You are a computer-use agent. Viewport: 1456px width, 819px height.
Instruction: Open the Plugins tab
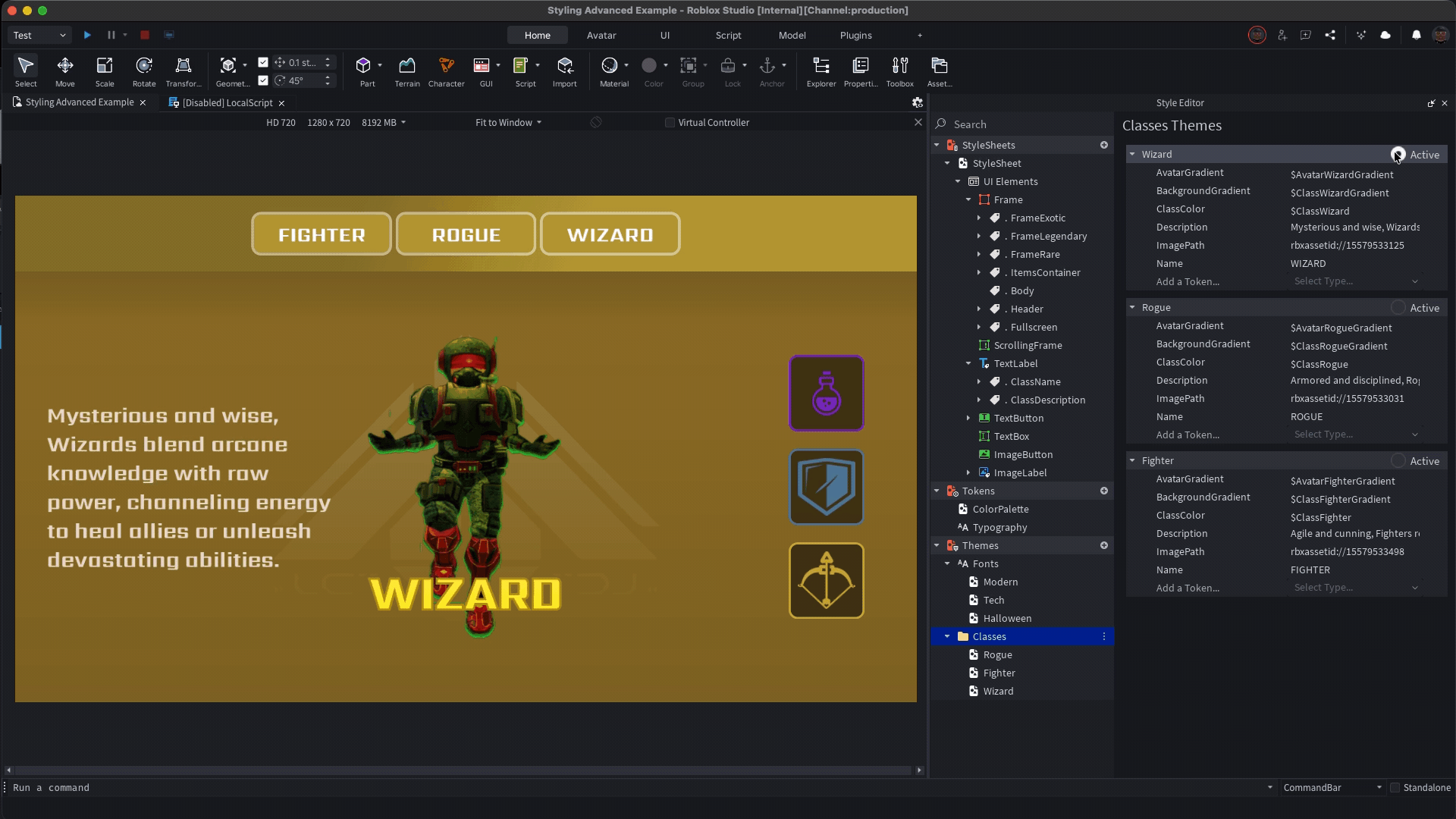point(855,36)
